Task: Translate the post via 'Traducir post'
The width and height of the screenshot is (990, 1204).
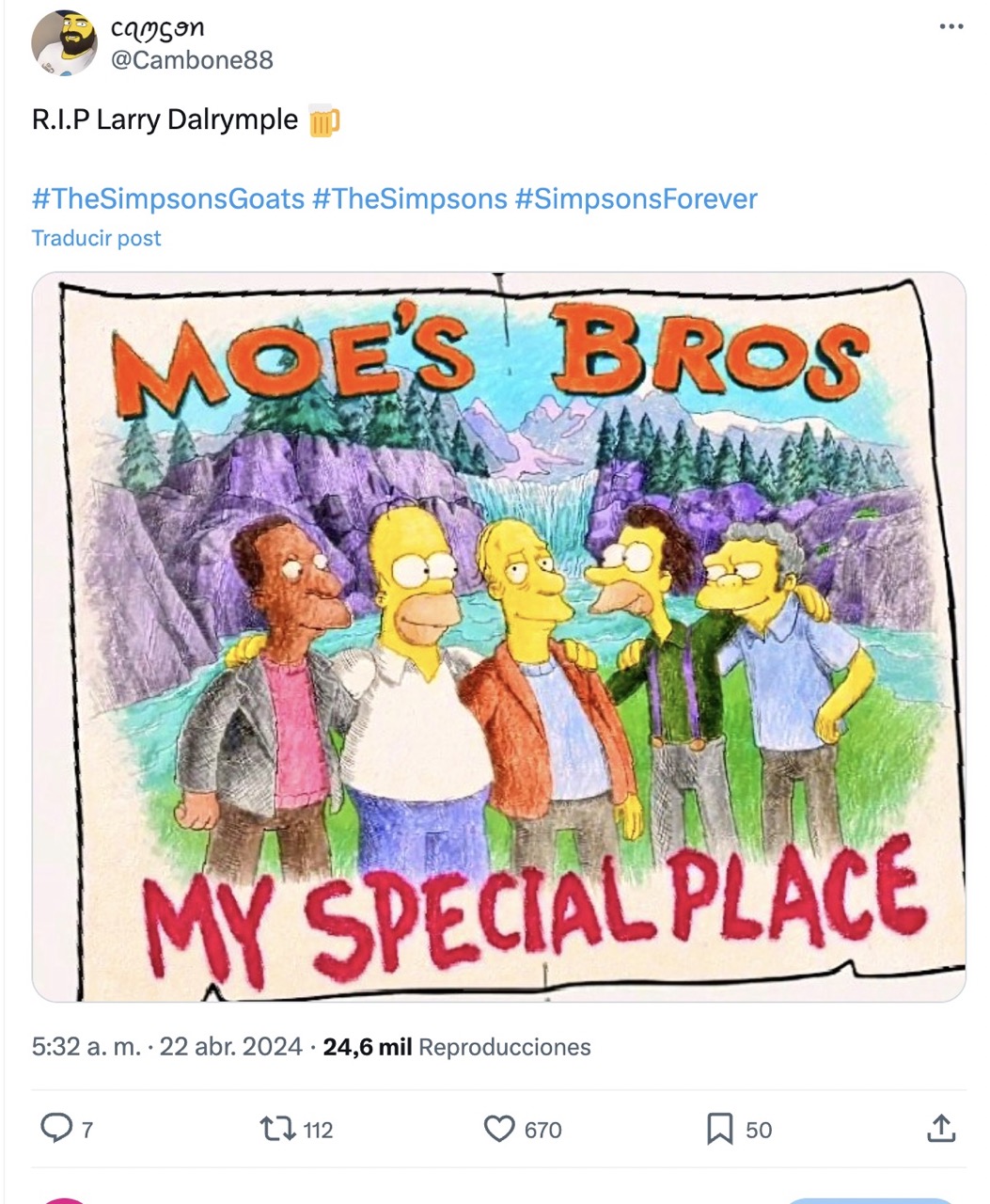Action: point(95,239)
